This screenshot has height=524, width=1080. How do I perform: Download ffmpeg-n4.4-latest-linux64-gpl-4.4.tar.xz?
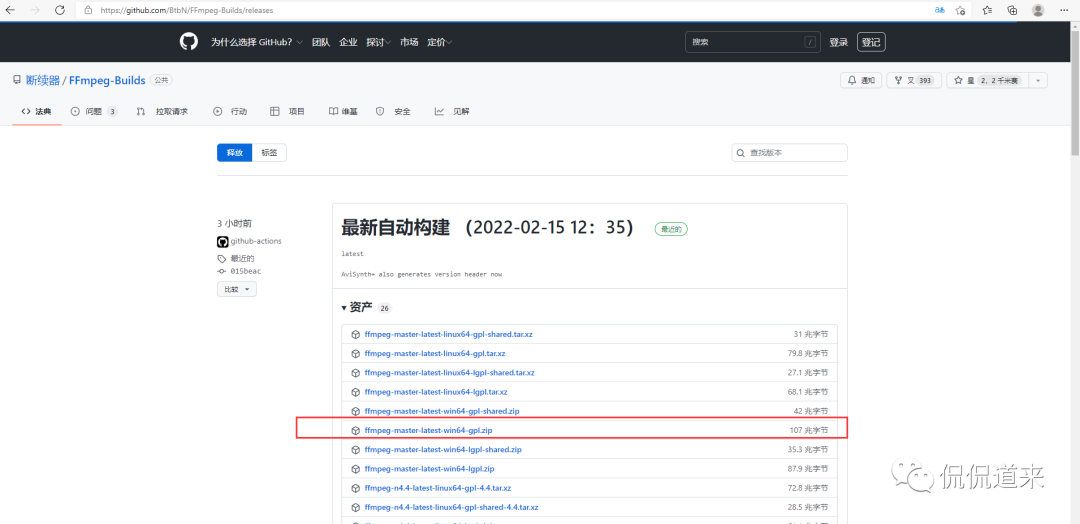[x=437, y=488]
